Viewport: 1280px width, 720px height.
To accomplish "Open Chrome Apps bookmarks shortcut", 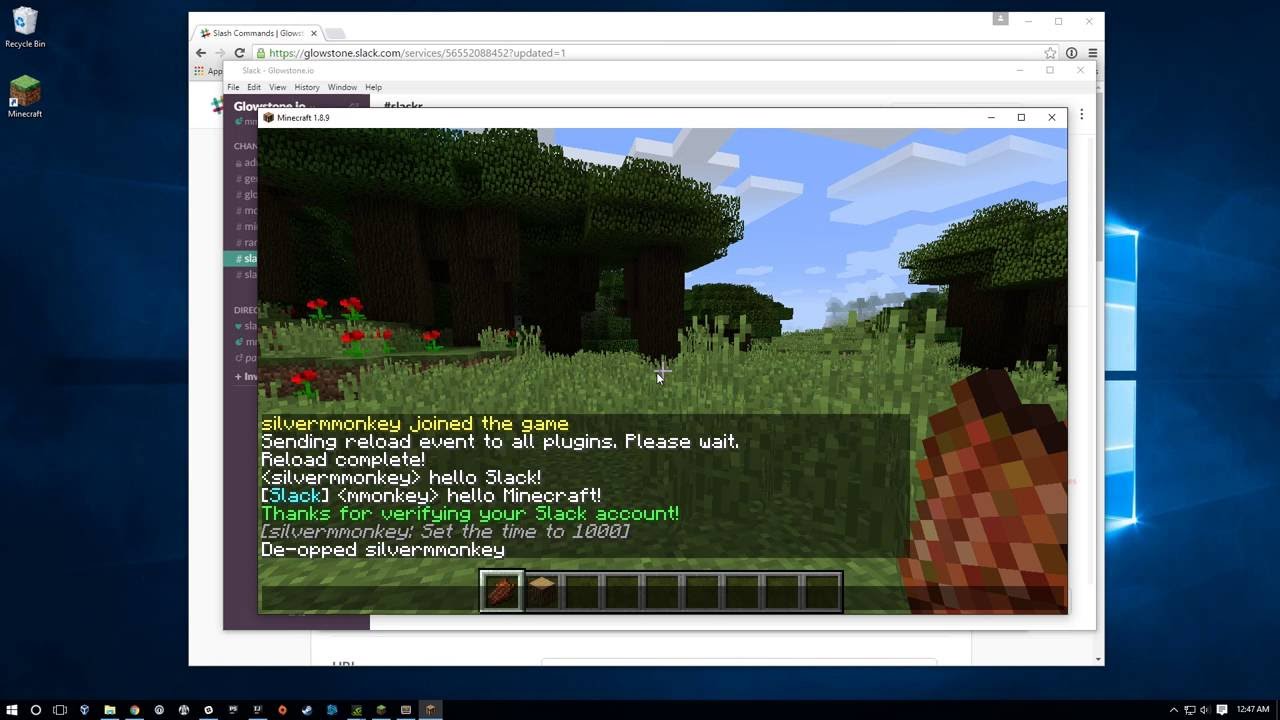I will pos(208,71).
